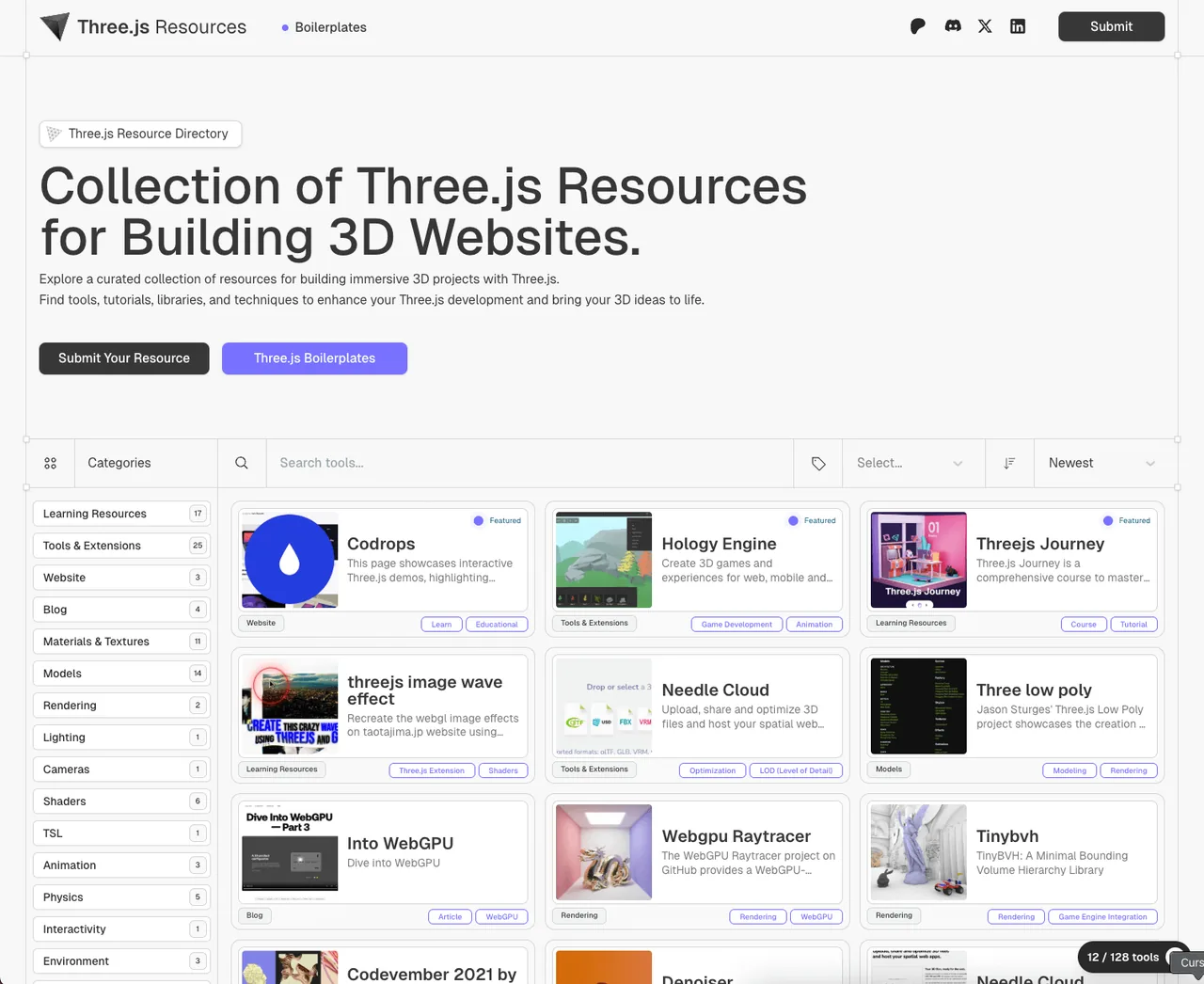Click the Optimization tag on Needle Cloud
1204x984 pixels.
click(712, 770)
